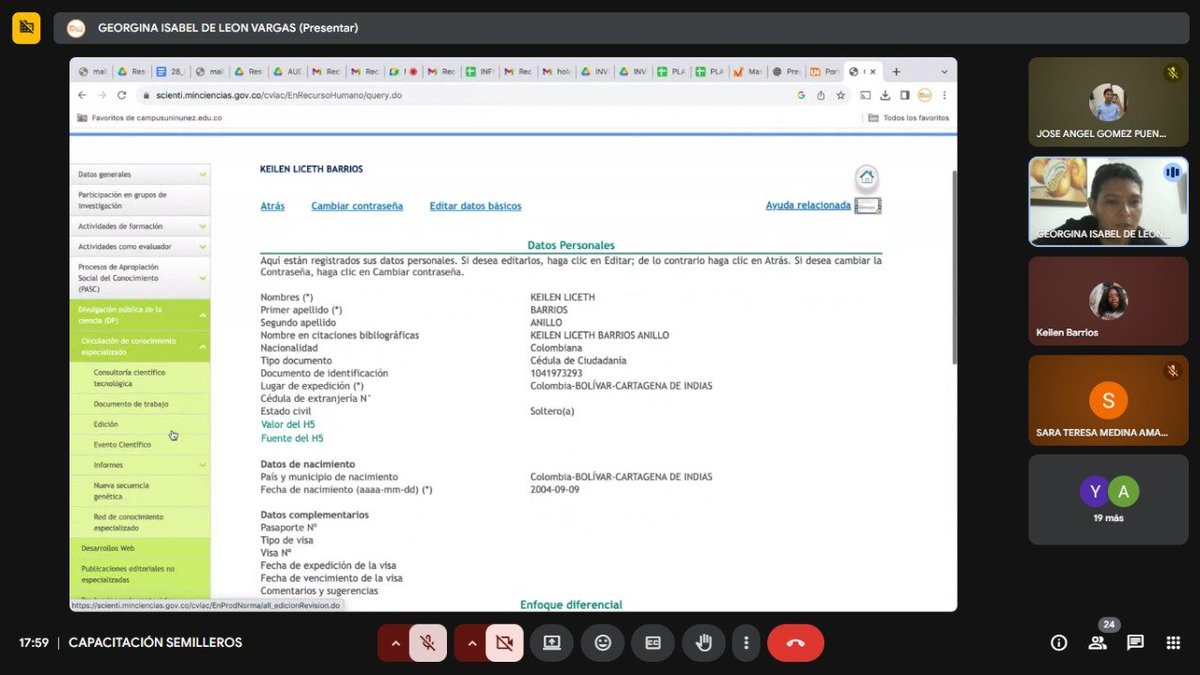Open audio settings arrow beside the microphone
Image resolution: width=1200 pixels, height=675 pixels.
(394, 643)
